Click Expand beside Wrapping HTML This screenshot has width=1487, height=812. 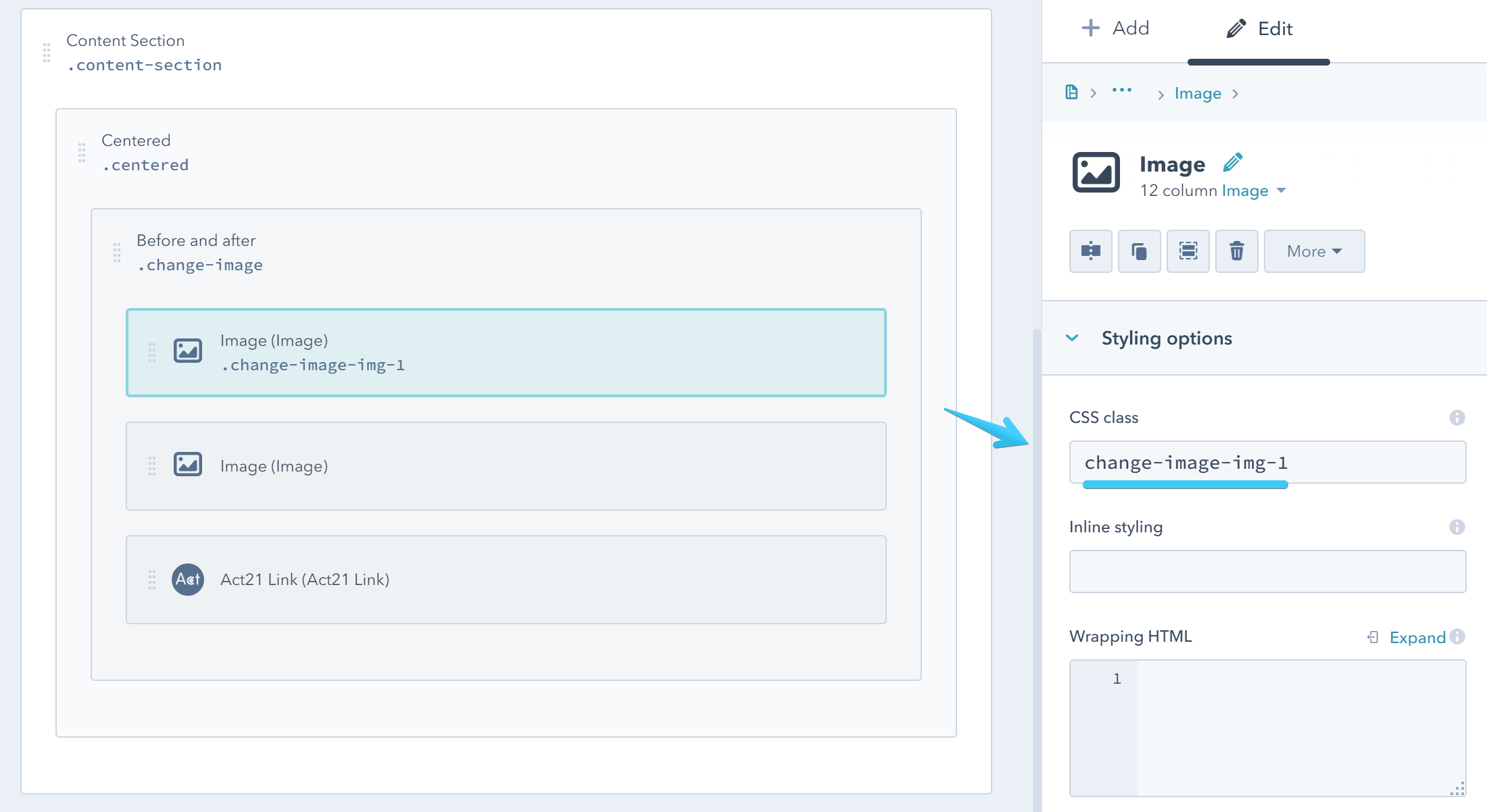coord(1417,637)
